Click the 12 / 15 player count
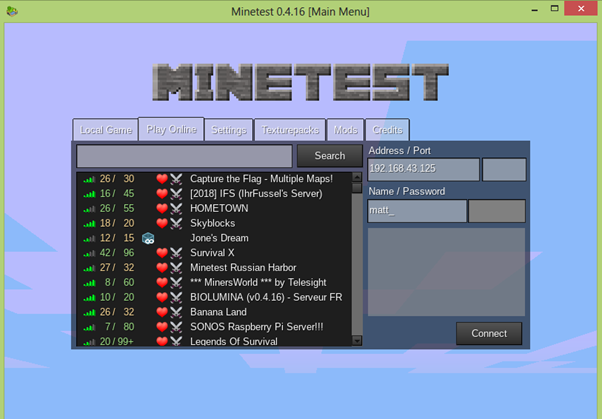Screen dimensions: 602x419 tap(117, 238)
